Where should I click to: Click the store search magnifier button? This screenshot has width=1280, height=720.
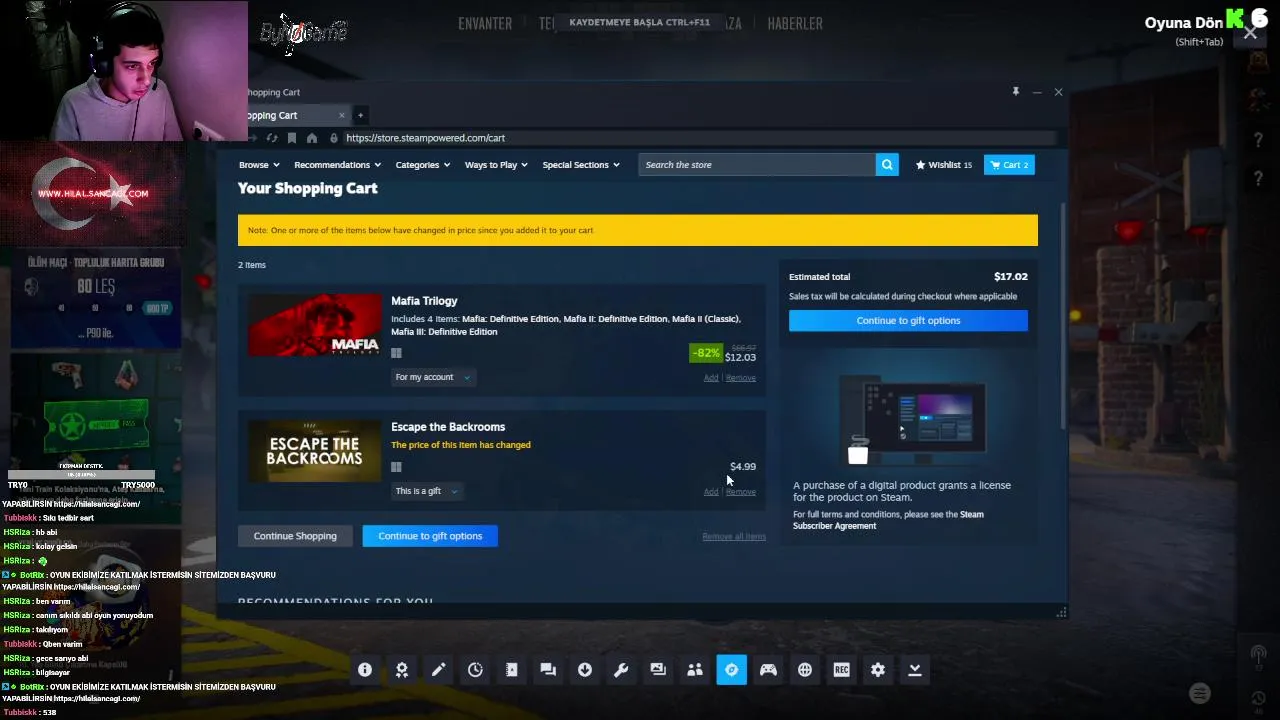tap(887, 165)
